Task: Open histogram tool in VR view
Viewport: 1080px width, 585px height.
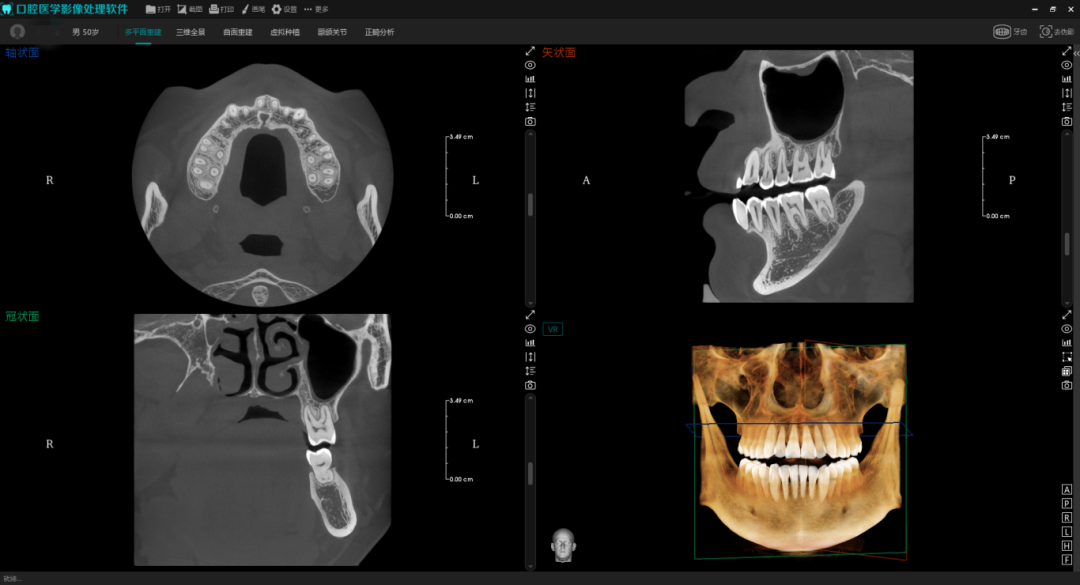Action: click(1066, 343)
